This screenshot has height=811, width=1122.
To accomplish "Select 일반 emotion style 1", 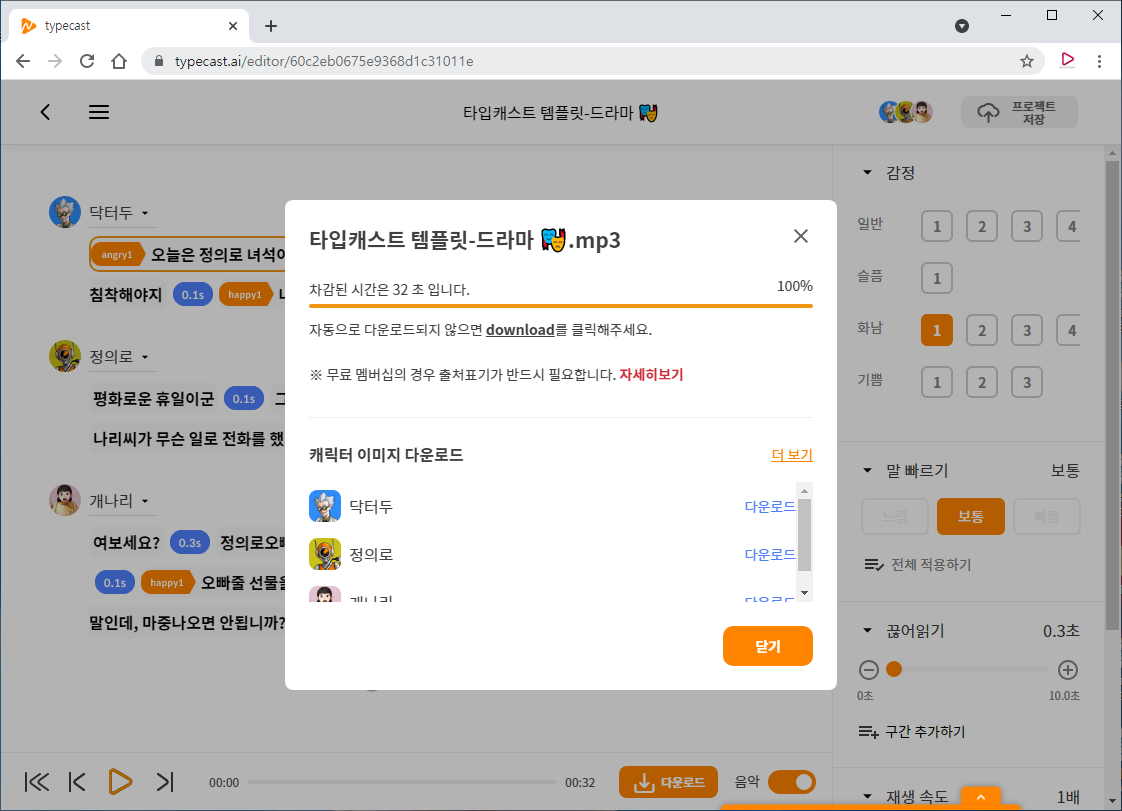I will pyautogui.click(x=937, y=226).
